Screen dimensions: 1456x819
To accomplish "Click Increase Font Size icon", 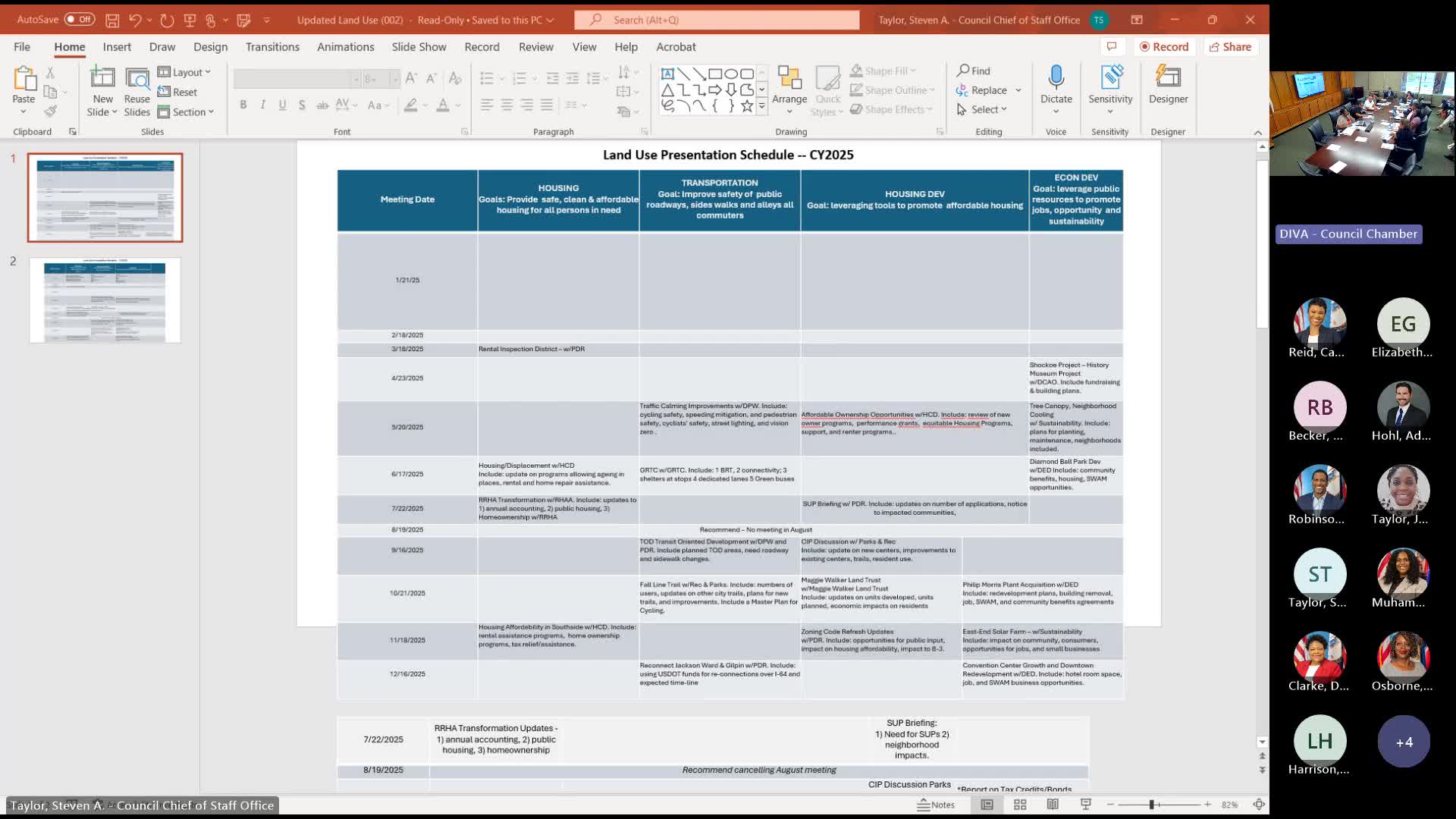I will click(x=411, y=78).
